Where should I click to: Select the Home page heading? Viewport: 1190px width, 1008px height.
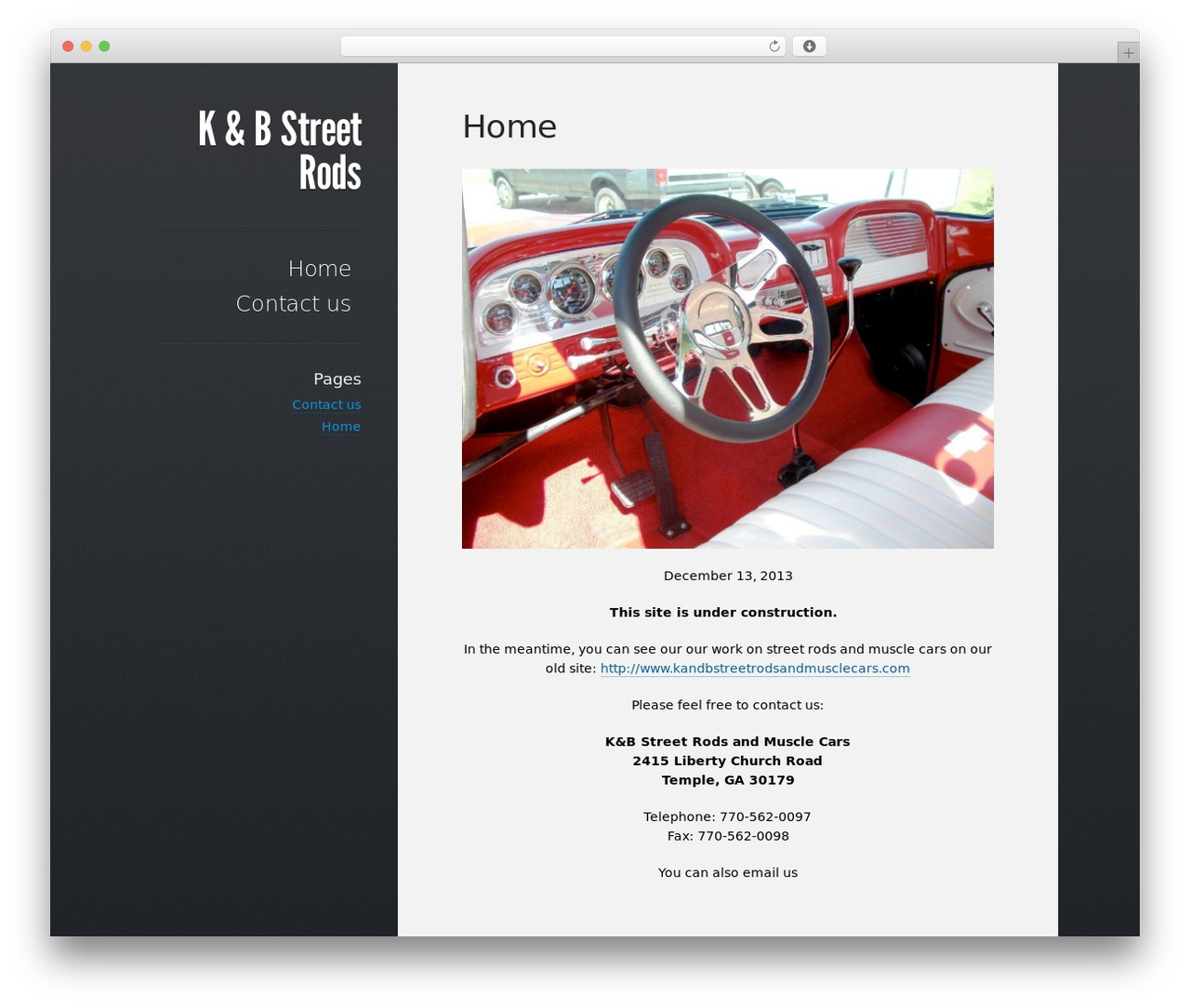(509, 126)
